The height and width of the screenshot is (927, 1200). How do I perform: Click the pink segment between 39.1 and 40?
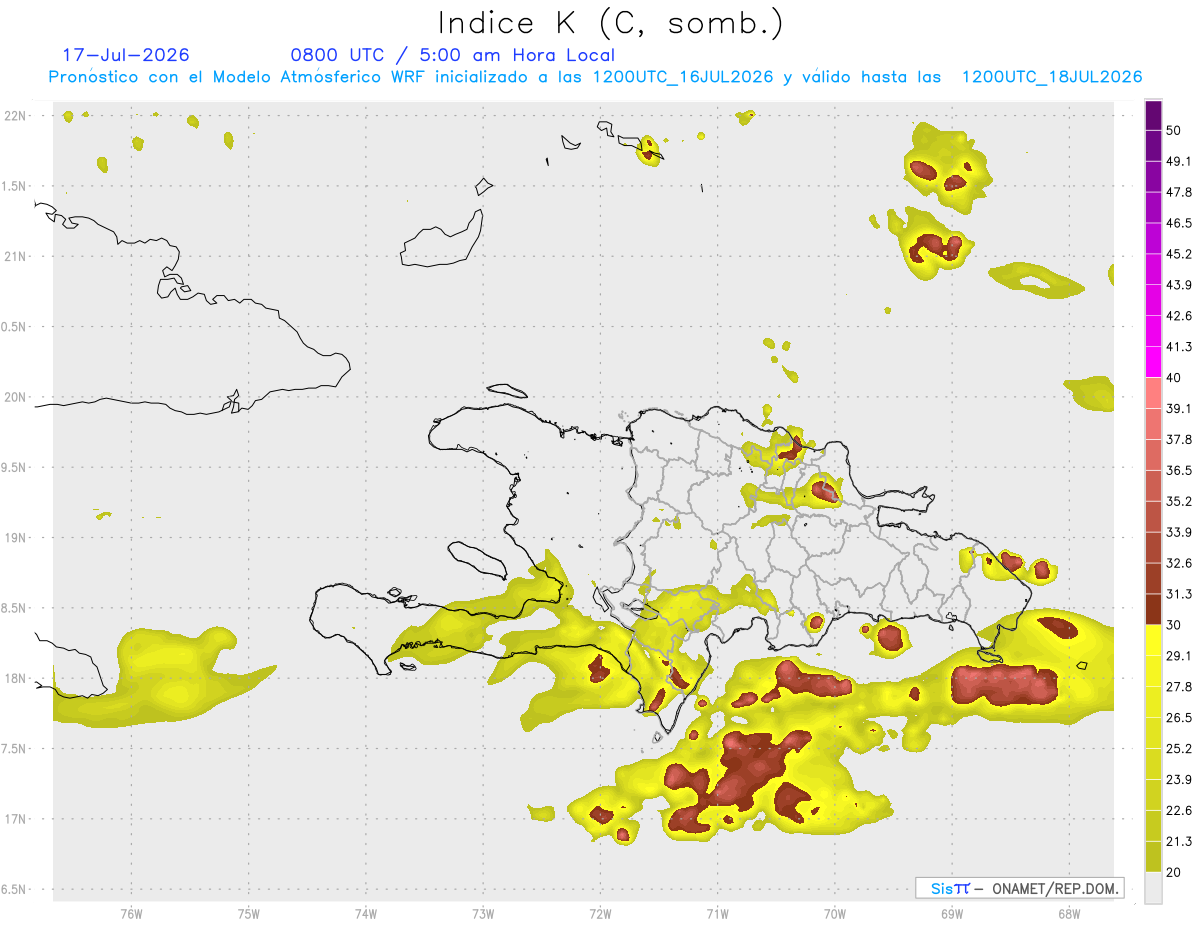pyautogui.click(x=1153, y=393)
